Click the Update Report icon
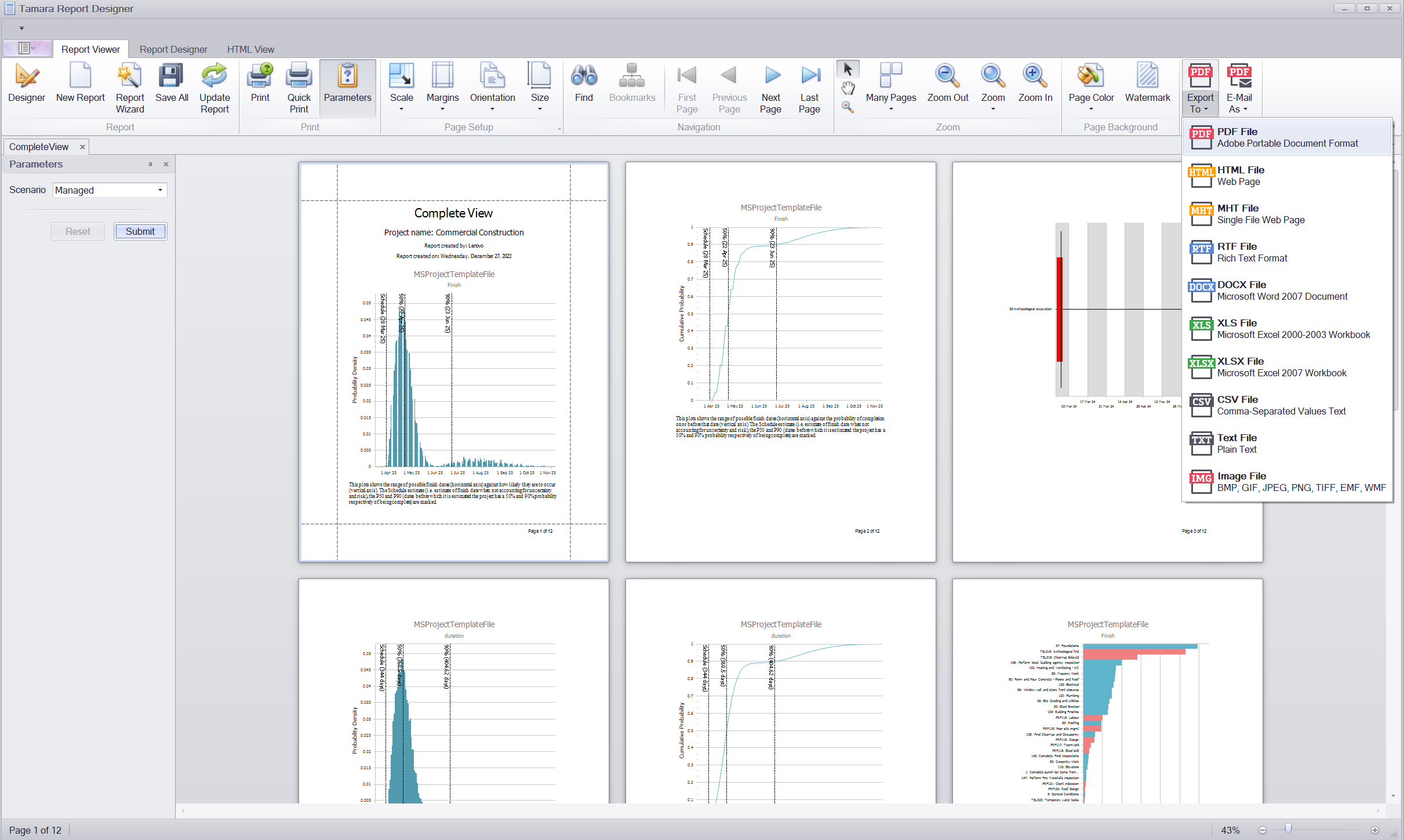The width and height of the screenshot is (1404, 840). 214,87
